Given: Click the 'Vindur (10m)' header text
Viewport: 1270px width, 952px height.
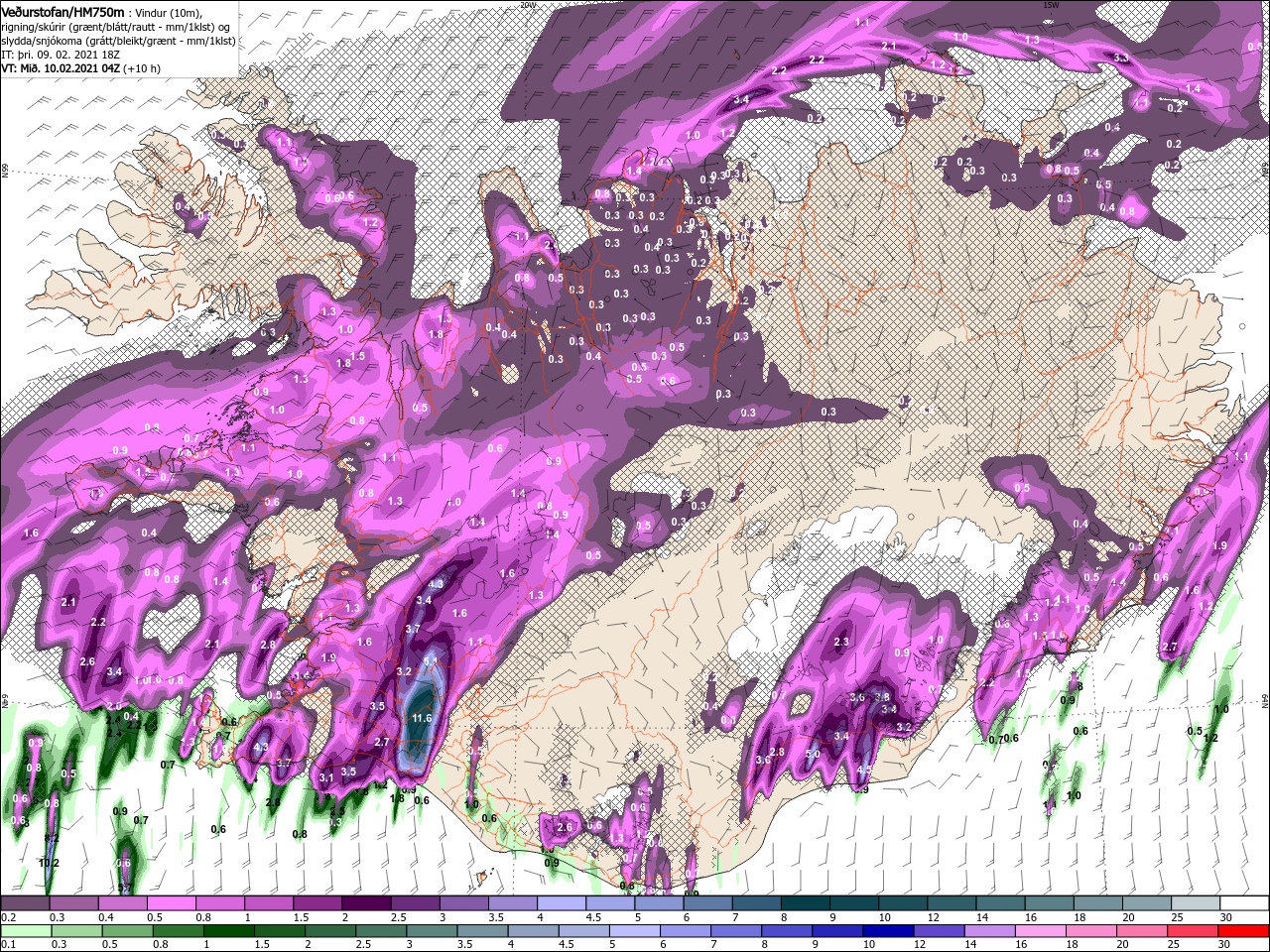Looking at the screenshot, I should click(170, 12).
